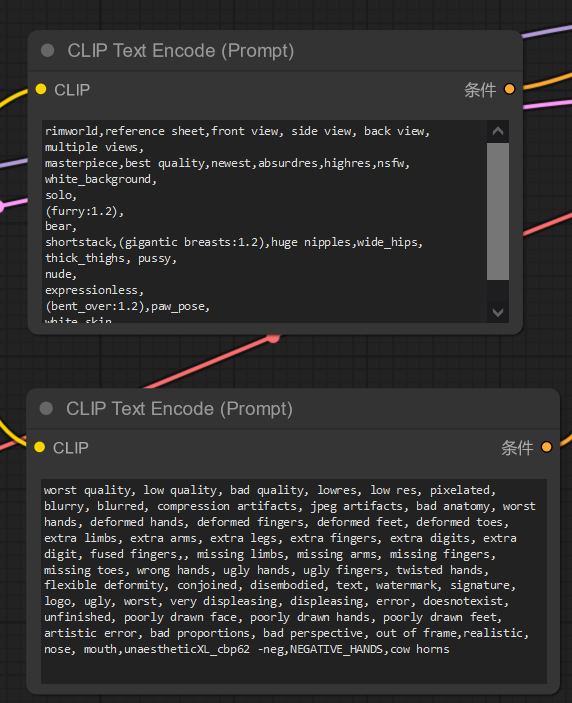The width and height of the screenshot is (572, 703).
Task: Click the 条件 output label on the lower node
Action: pyautogui.click(x=517, y=447)
